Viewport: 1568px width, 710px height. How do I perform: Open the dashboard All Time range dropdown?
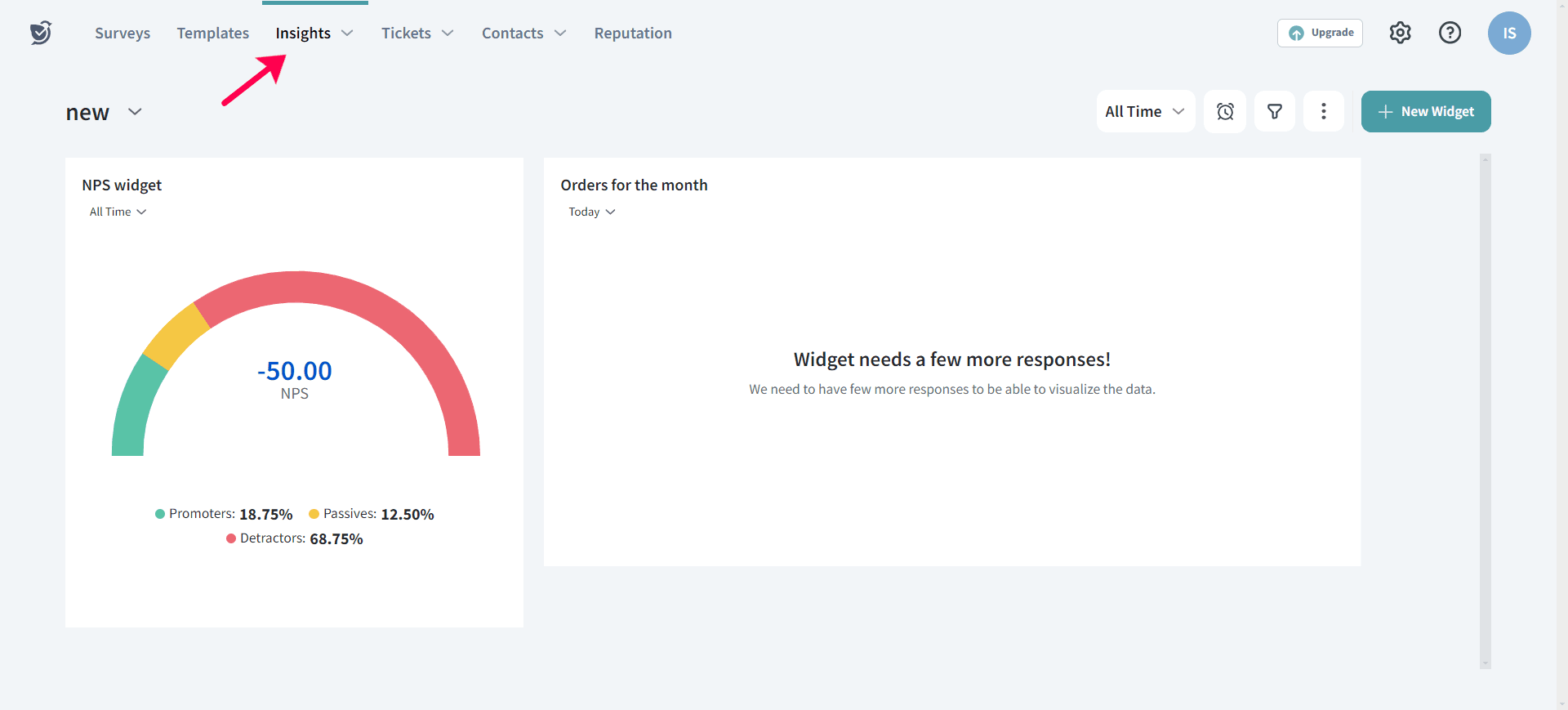pos(1145,112)
